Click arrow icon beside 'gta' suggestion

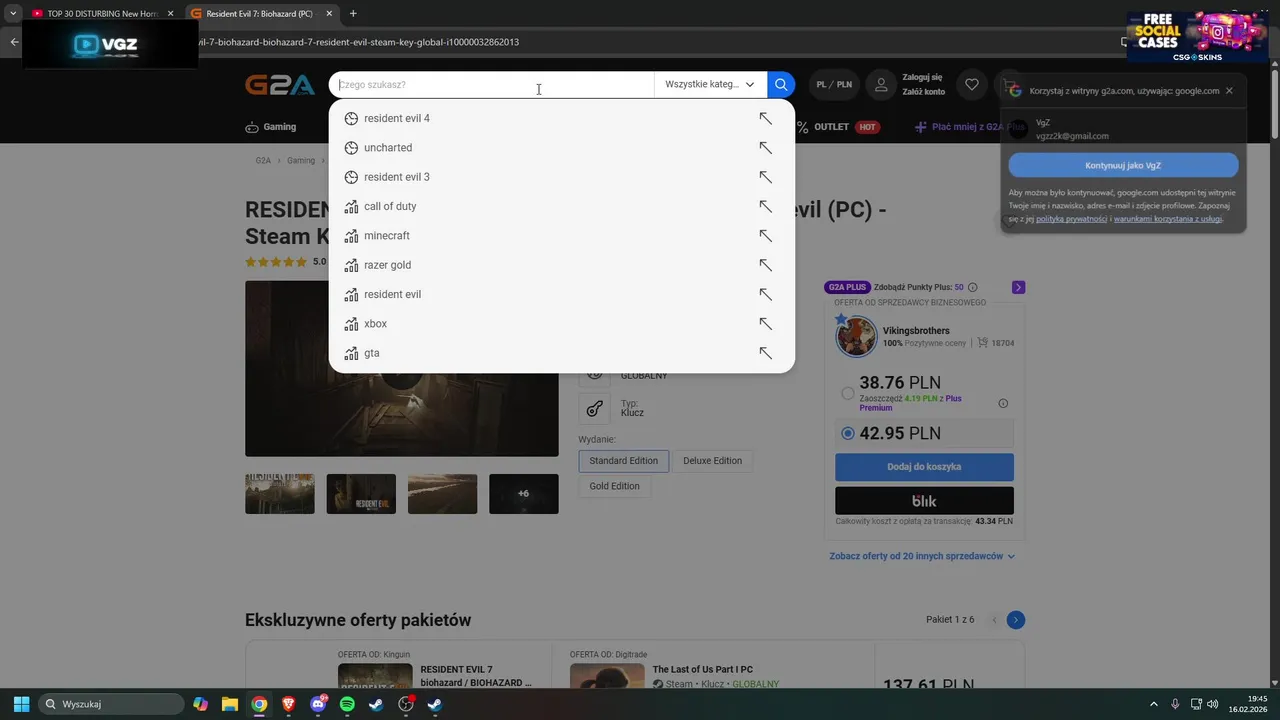(765, 353)
